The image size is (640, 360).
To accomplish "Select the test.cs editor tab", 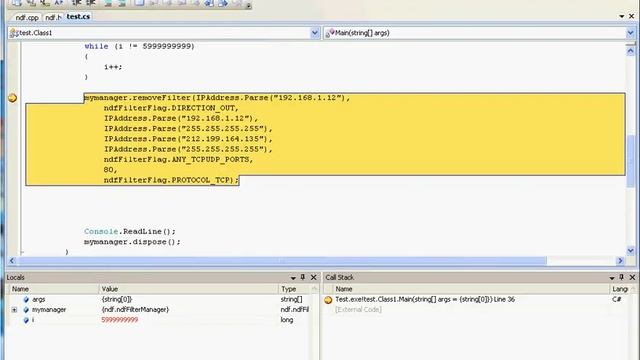I will click(78, 17).
